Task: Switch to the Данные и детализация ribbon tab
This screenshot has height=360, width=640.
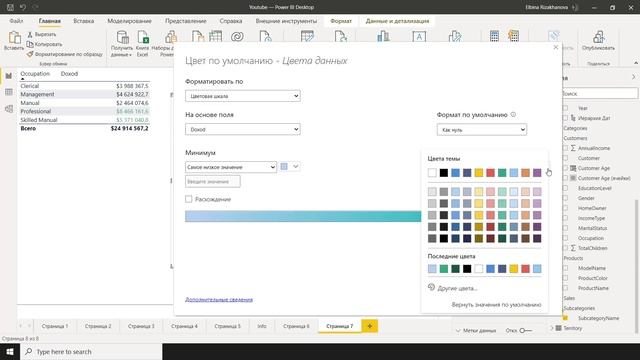Action: click(x=397, y=21)
